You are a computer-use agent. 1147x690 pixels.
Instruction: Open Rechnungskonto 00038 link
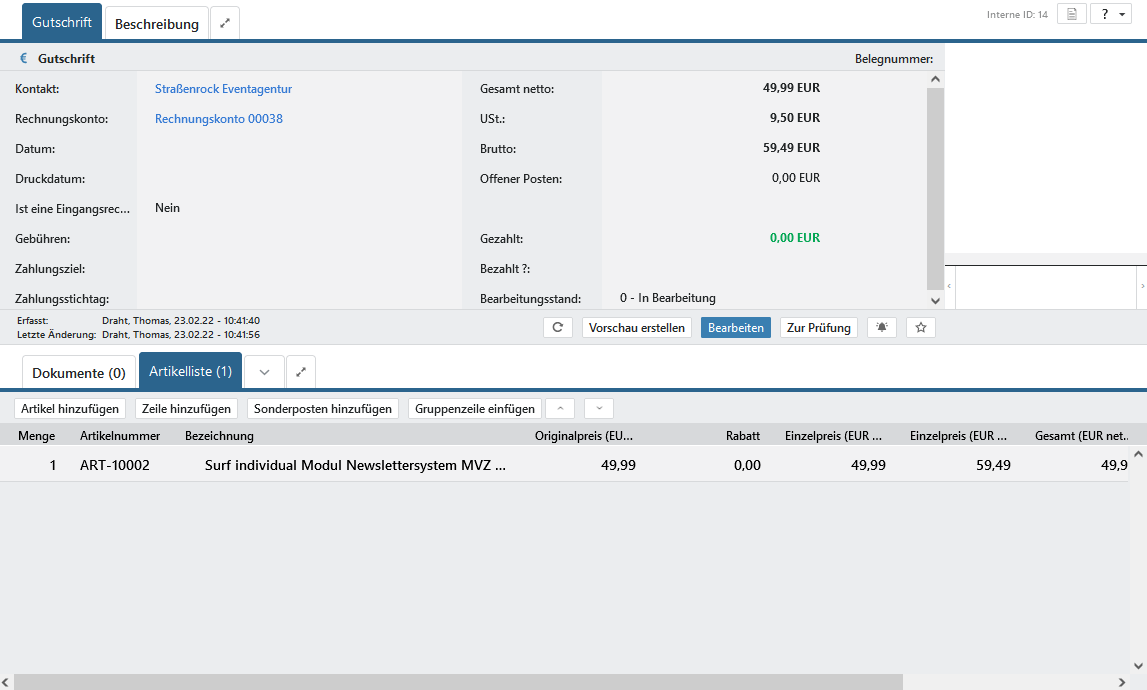pyautogui.click(x=218, y=119)
